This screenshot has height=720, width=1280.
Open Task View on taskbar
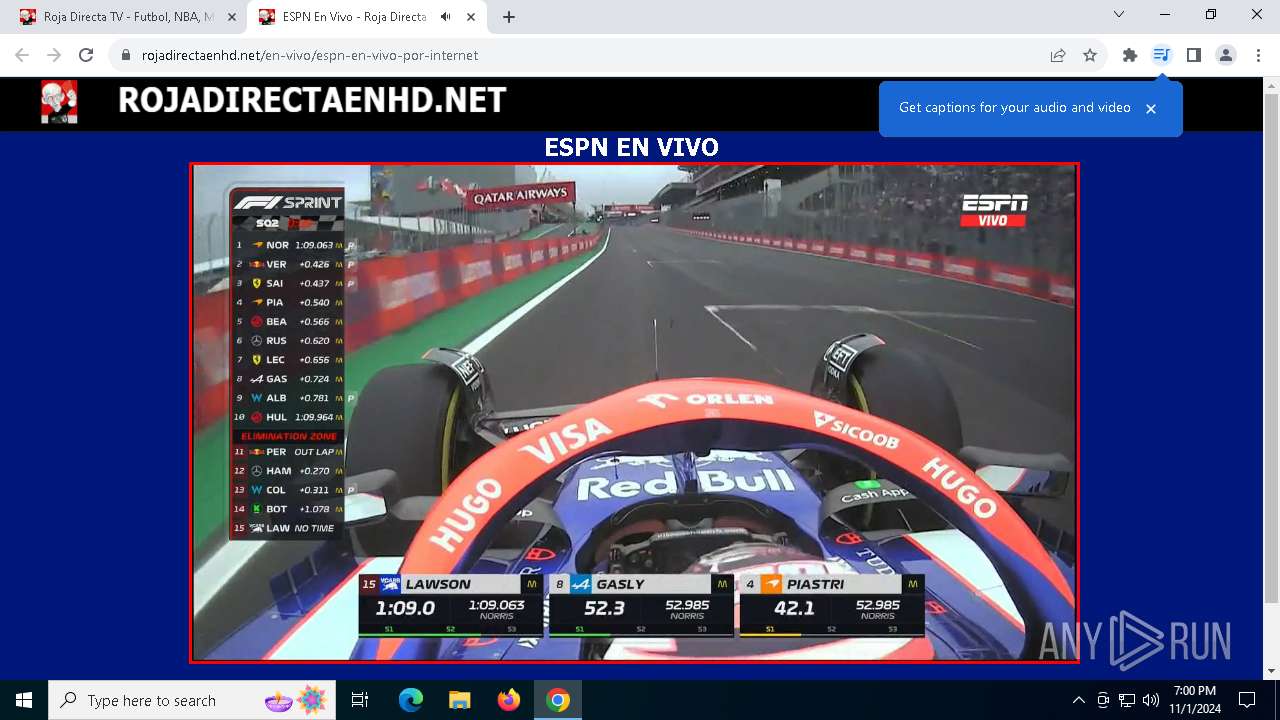click(x=360, y=700)
